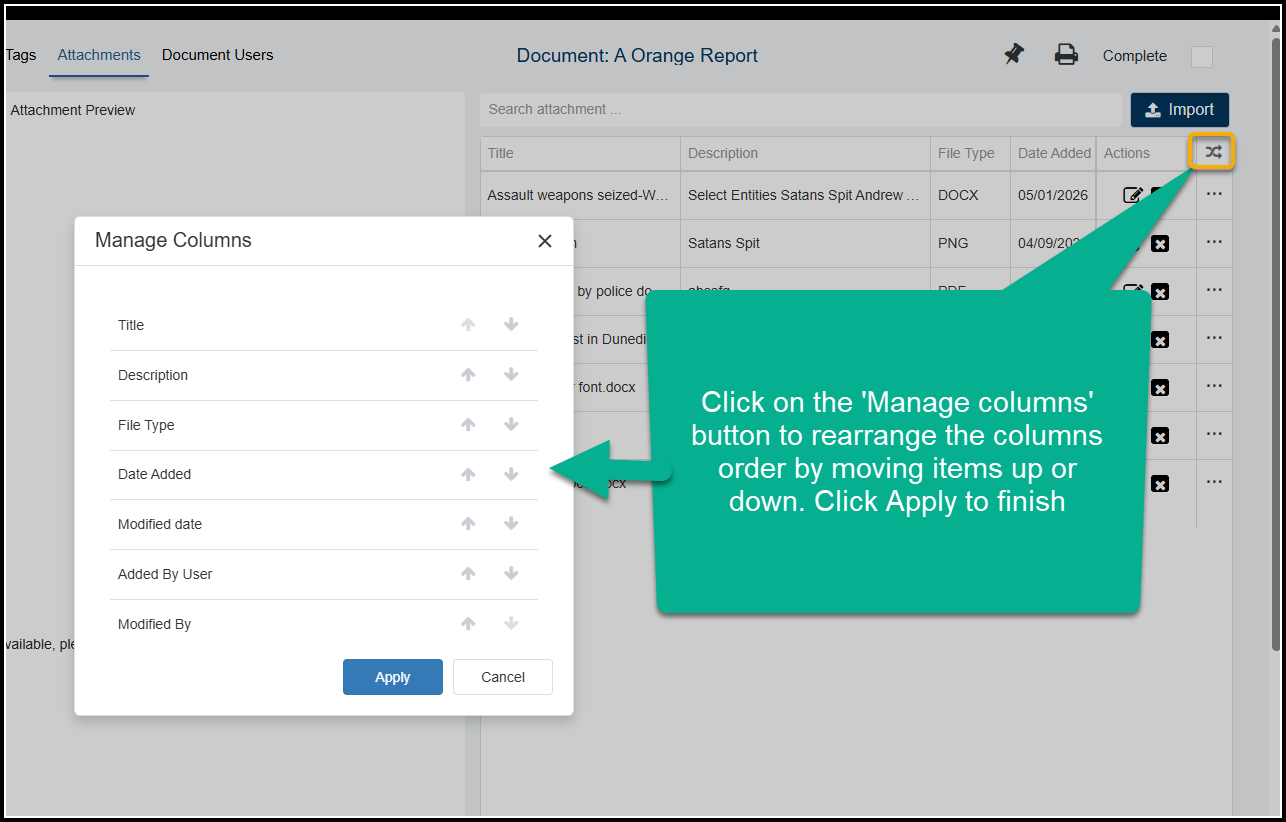The height and width of the screenshot is (822, 1286).
Task: Cancel the Manage Columns dialog
Action: 502,677
